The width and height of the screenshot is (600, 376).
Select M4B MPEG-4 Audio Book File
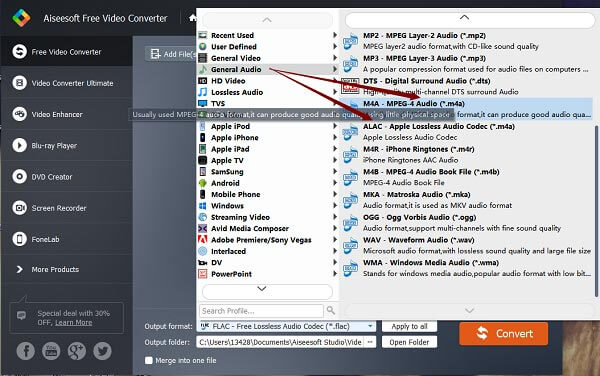point(466,177)
